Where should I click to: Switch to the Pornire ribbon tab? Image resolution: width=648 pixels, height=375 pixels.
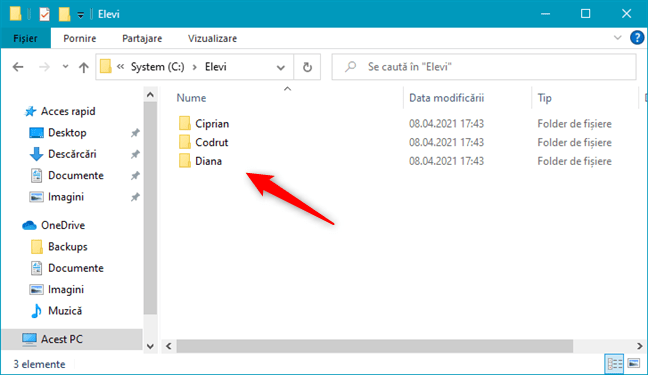coord(80,38)
